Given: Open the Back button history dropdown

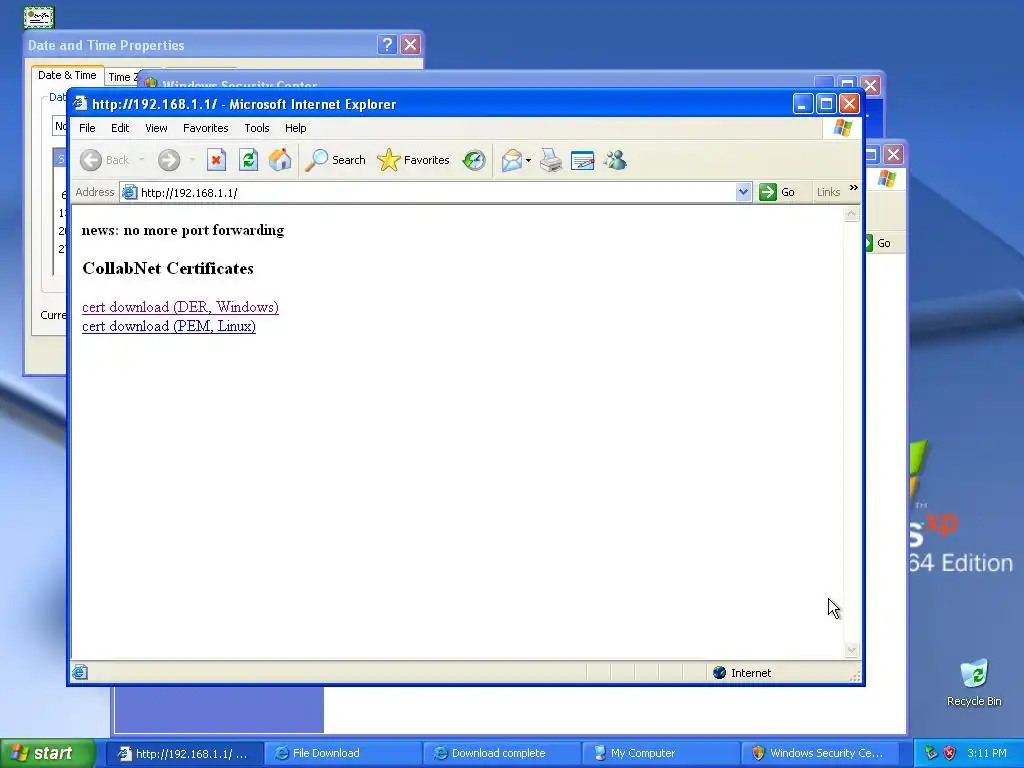Looking at the screenshot, I should click(142, 160).
